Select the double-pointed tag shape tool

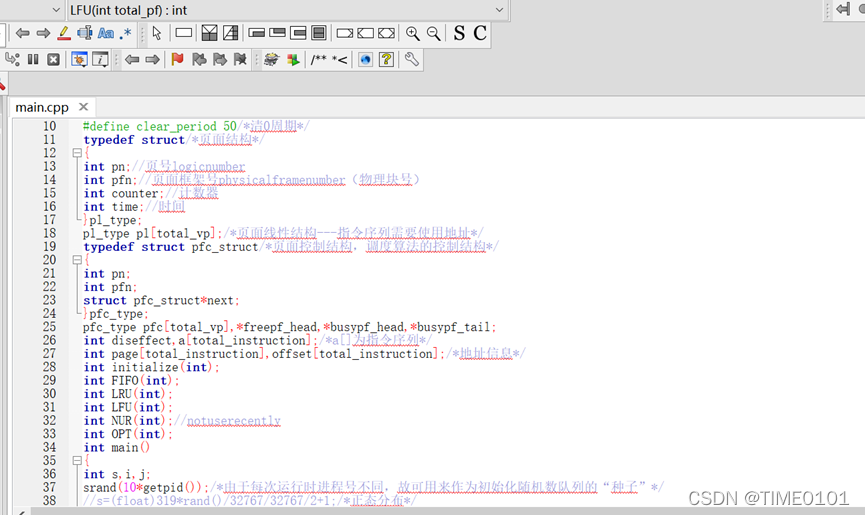pyautogui.click(x=386, y=34)
